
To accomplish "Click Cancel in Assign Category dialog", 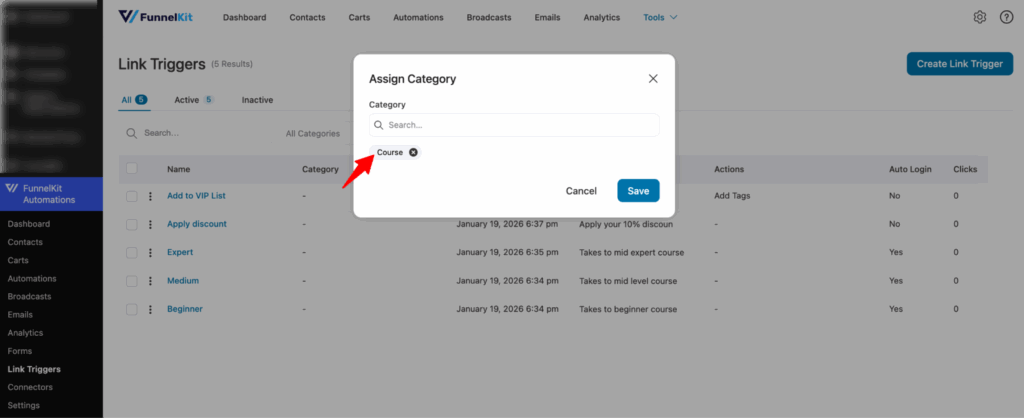I will coord(581,191).
